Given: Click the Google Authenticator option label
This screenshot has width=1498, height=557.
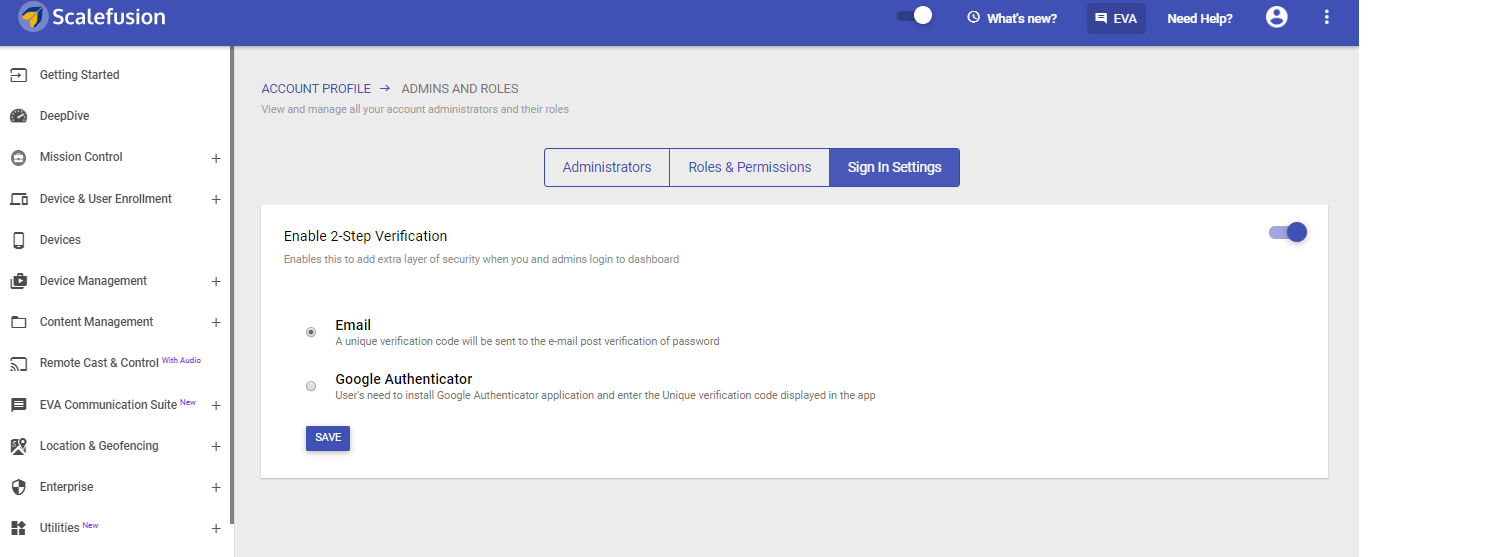Looking at the screenshot, I should [404, 379].
